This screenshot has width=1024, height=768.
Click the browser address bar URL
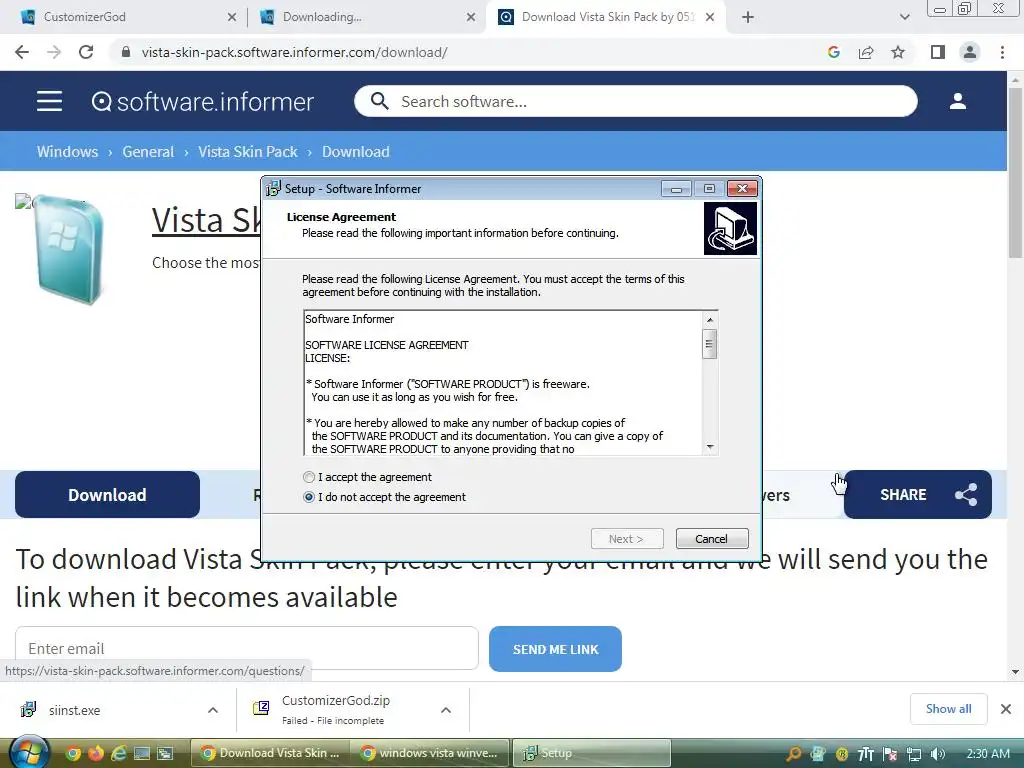(294, 52)
